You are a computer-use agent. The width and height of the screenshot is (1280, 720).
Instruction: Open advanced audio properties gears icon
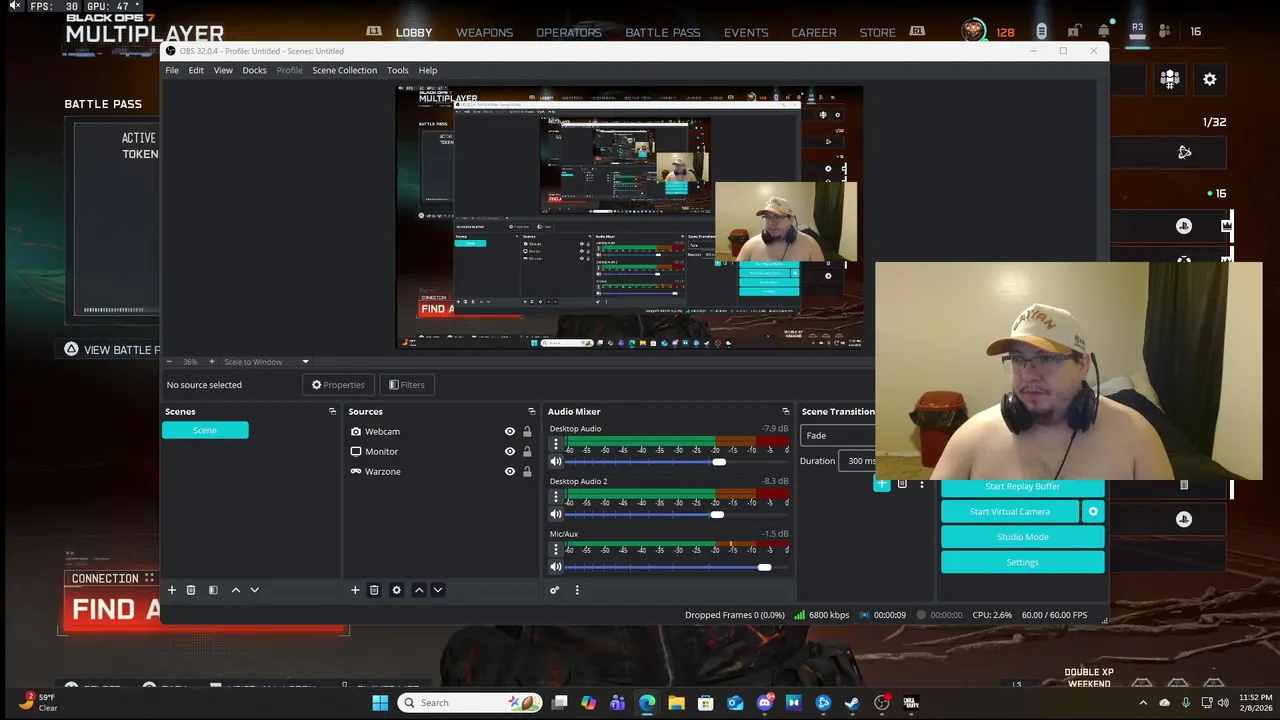point(555,590)
